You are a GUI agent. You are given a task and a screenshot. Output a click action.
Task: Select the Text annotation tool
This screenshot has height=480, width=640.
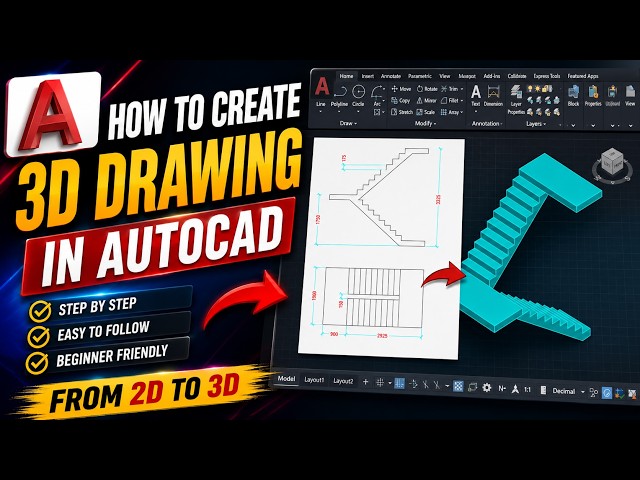click(x=476, y=96)
